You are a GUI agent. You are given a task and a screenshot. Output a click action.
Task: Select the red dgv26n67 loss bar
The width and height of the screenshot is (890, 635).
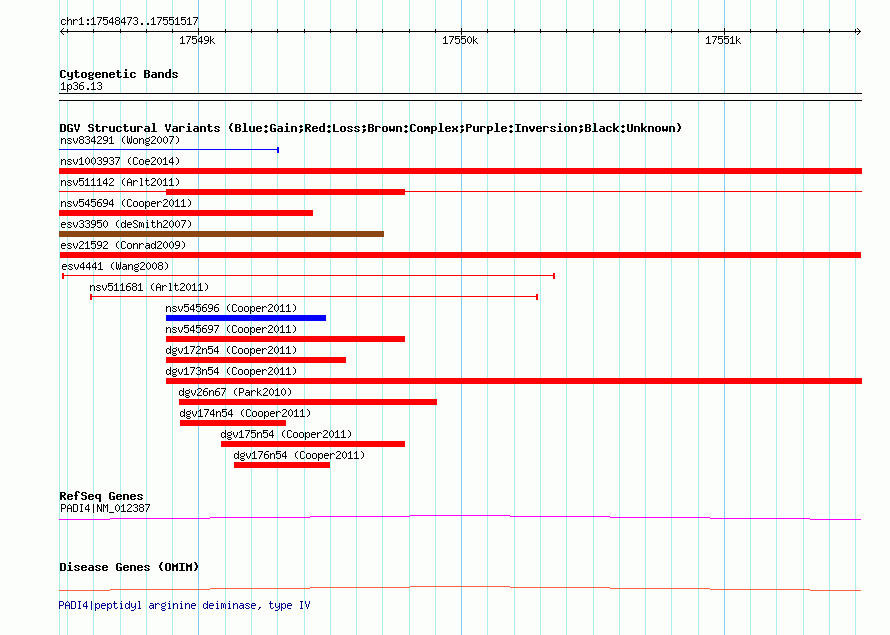click(x=308, y=402)
